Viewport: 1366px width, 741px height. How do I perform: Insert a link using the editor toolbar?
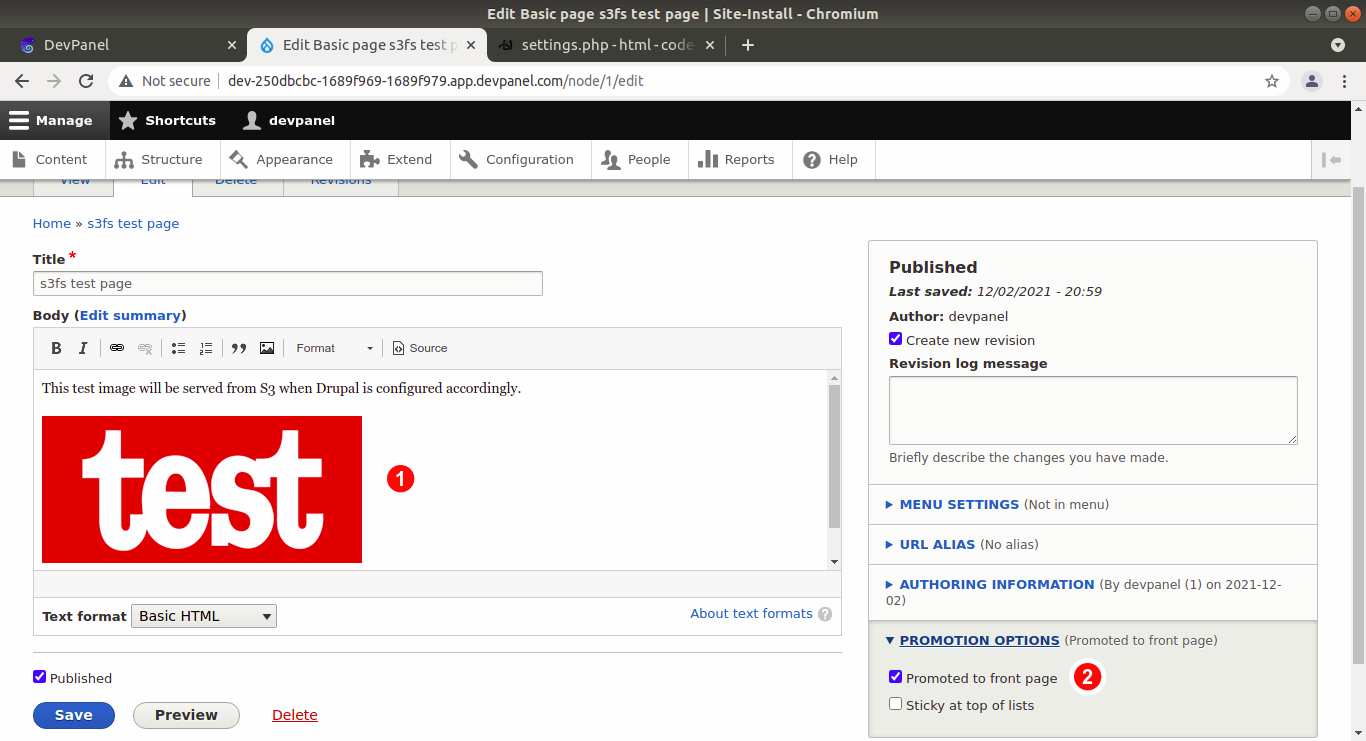point(117,347)
